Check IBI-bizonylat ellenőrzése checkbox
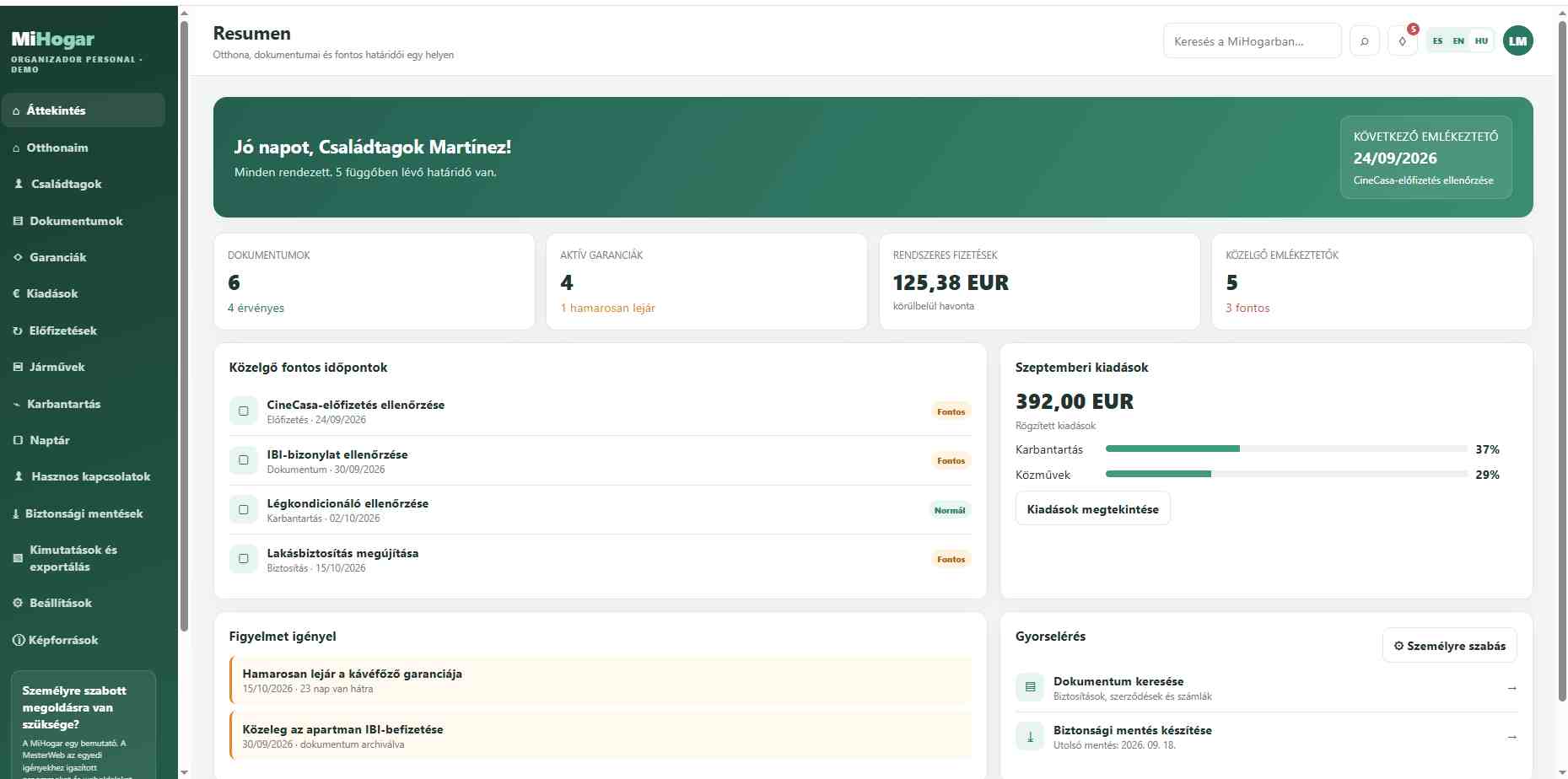1568x779 pixels. [244, 460]
